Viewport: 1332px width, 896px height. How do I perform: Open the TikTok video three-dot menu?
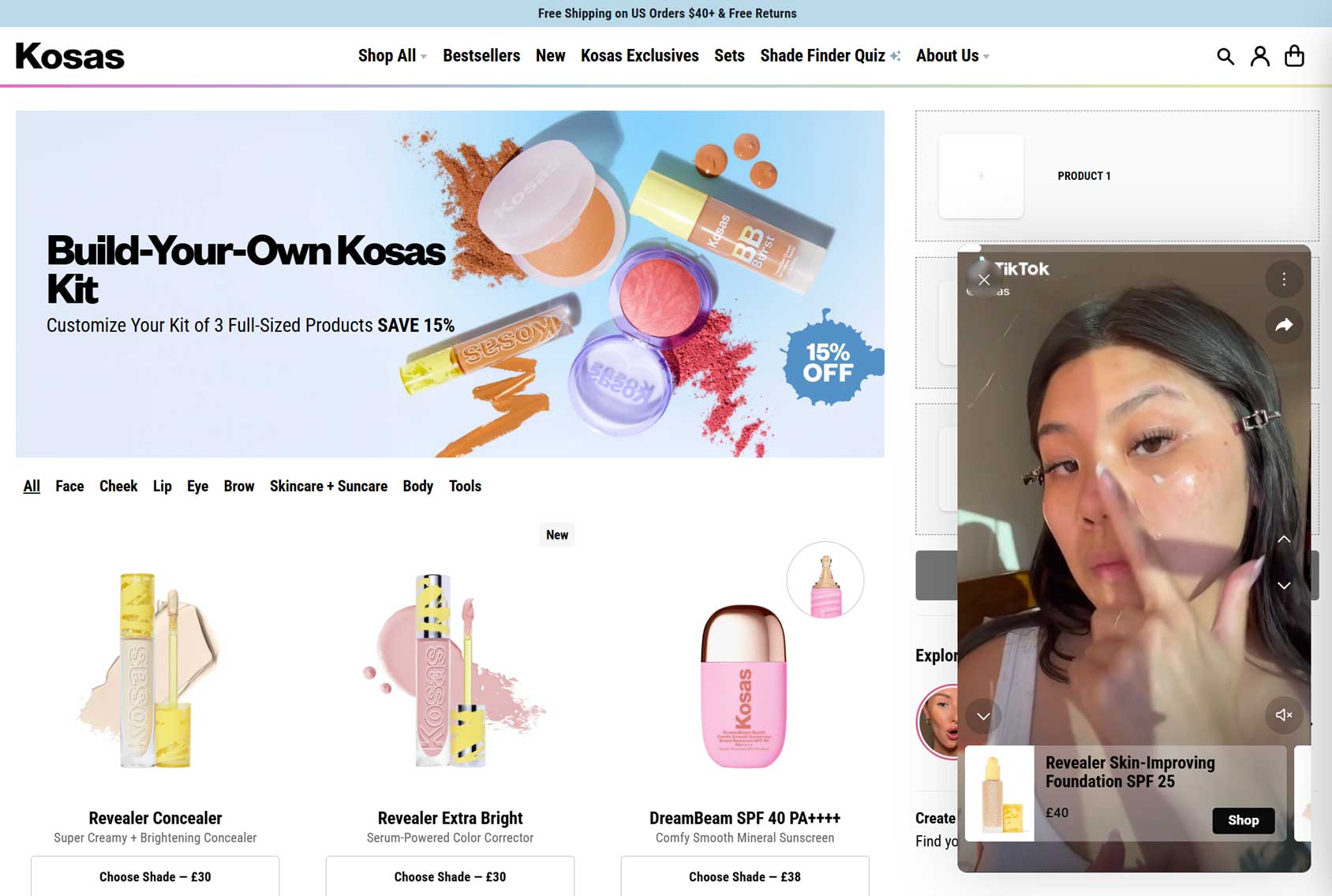tap(1284, 279)
